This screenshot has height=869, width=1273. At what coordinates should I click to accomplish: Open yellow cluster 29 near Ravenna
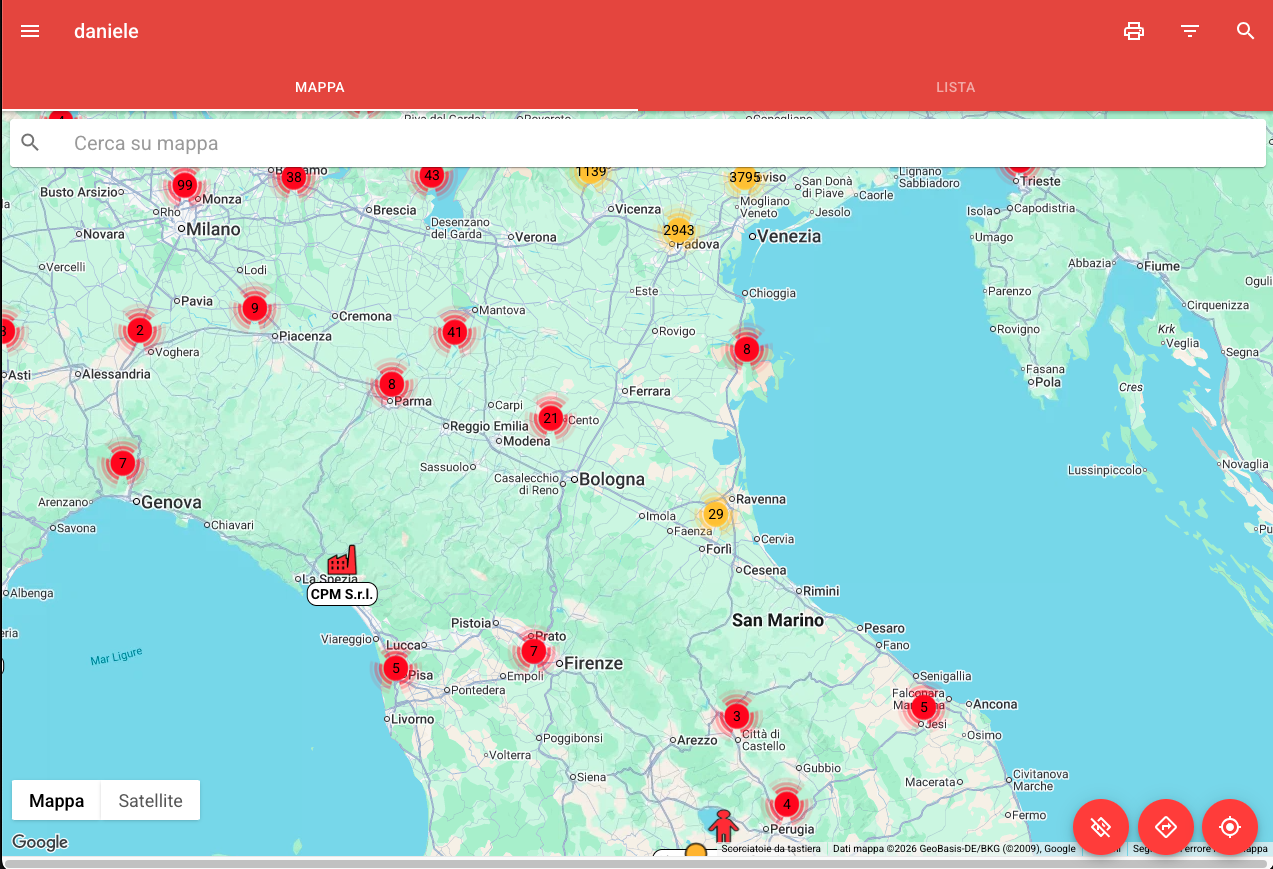(x=715, y=515)
